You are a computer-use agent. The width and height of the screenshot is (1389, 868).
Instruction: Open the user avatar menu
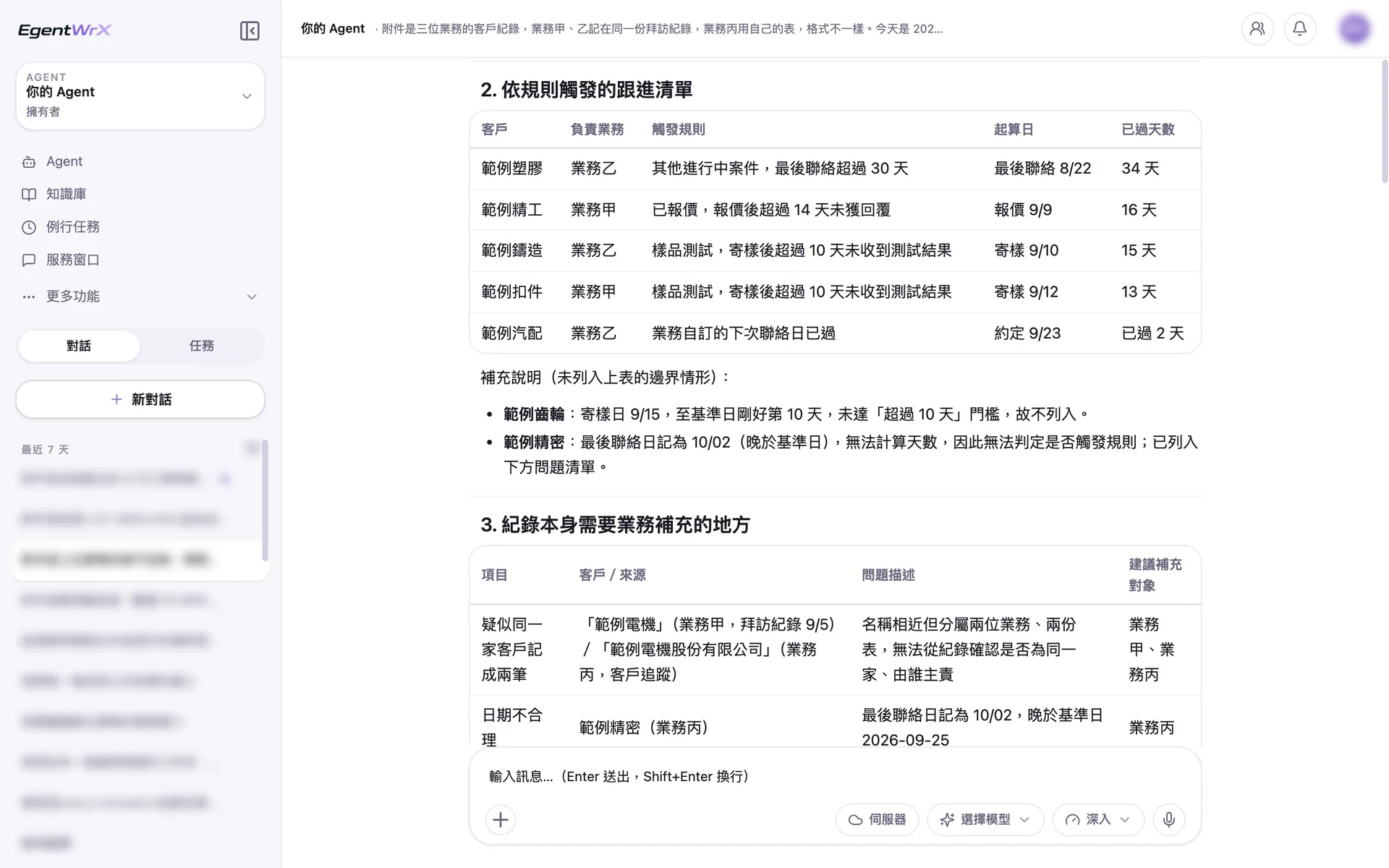coord(1354,29)
